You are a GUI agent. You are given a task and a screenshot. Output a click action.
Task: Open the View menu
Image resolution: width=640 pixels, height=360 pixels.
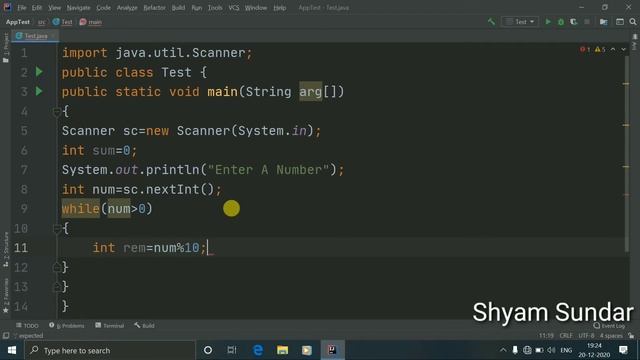point(54,8)
